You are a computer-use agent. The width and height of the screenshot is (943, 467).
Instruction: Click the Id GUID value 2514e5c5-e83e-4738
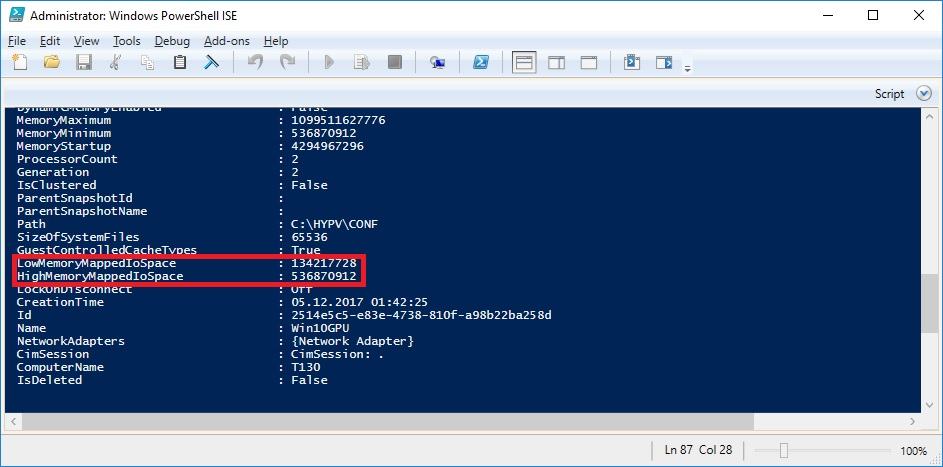pos(422,315)
